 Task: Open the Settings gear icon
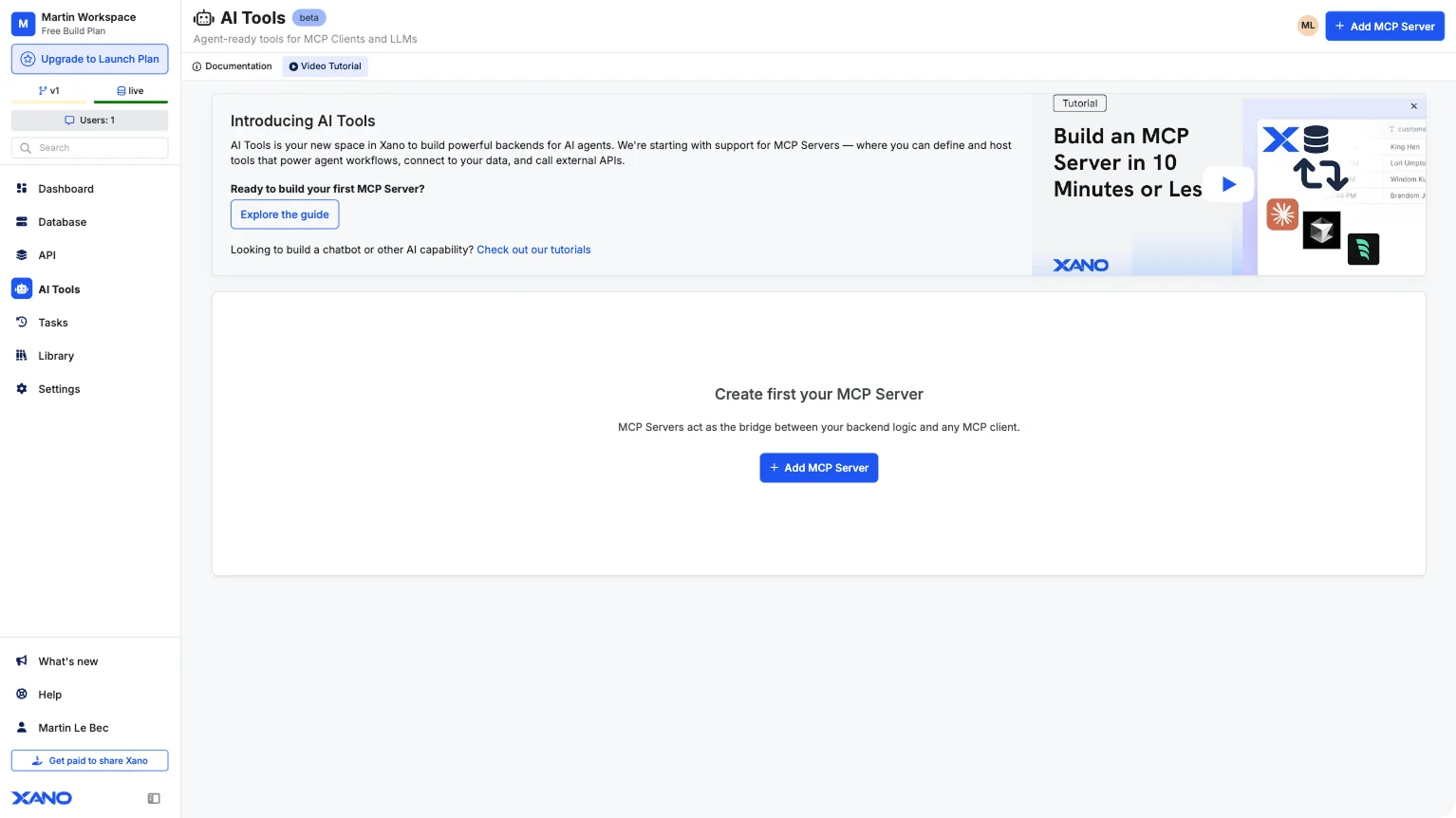coord(22,389)
